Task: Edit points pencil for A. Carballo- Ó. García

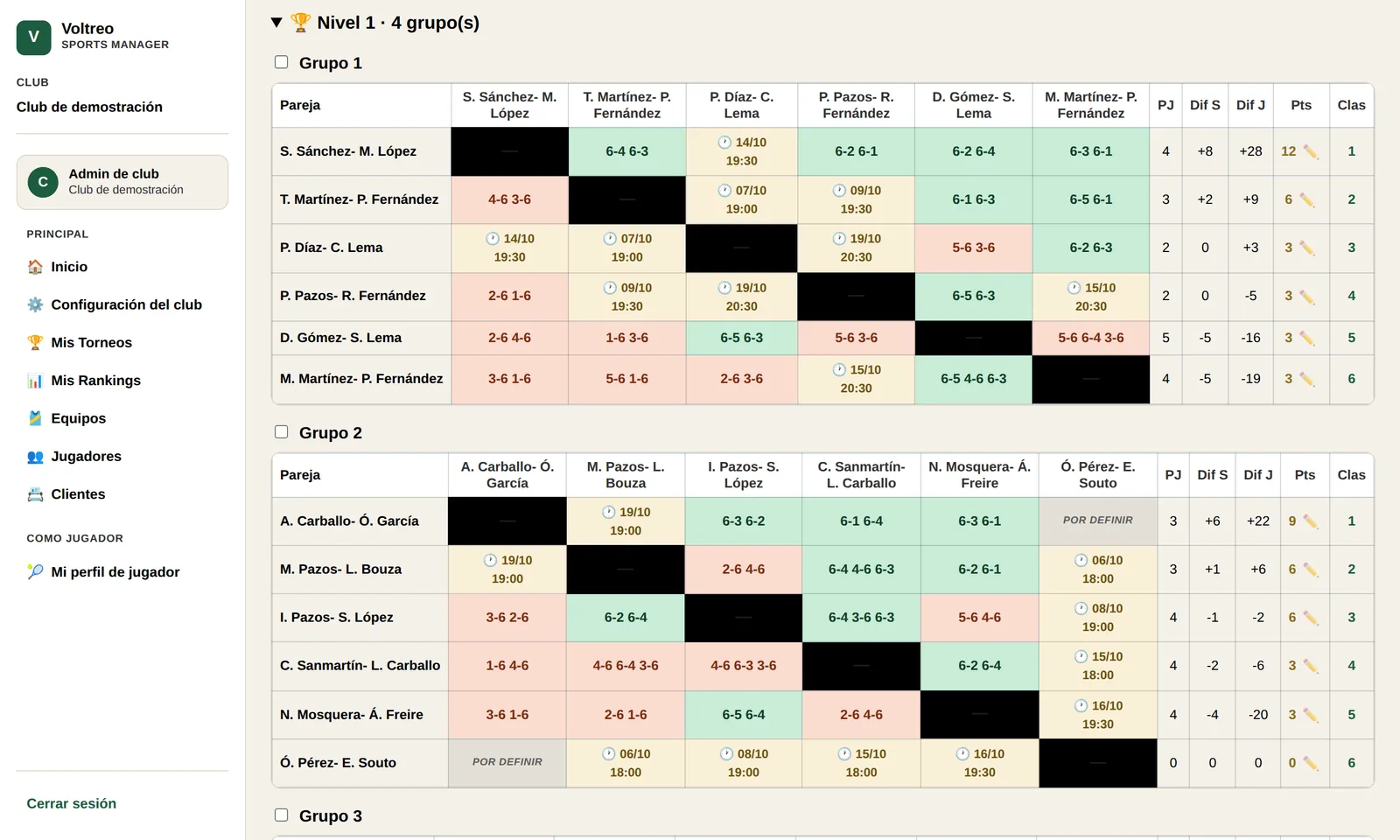Action: tap(1310, 521)
